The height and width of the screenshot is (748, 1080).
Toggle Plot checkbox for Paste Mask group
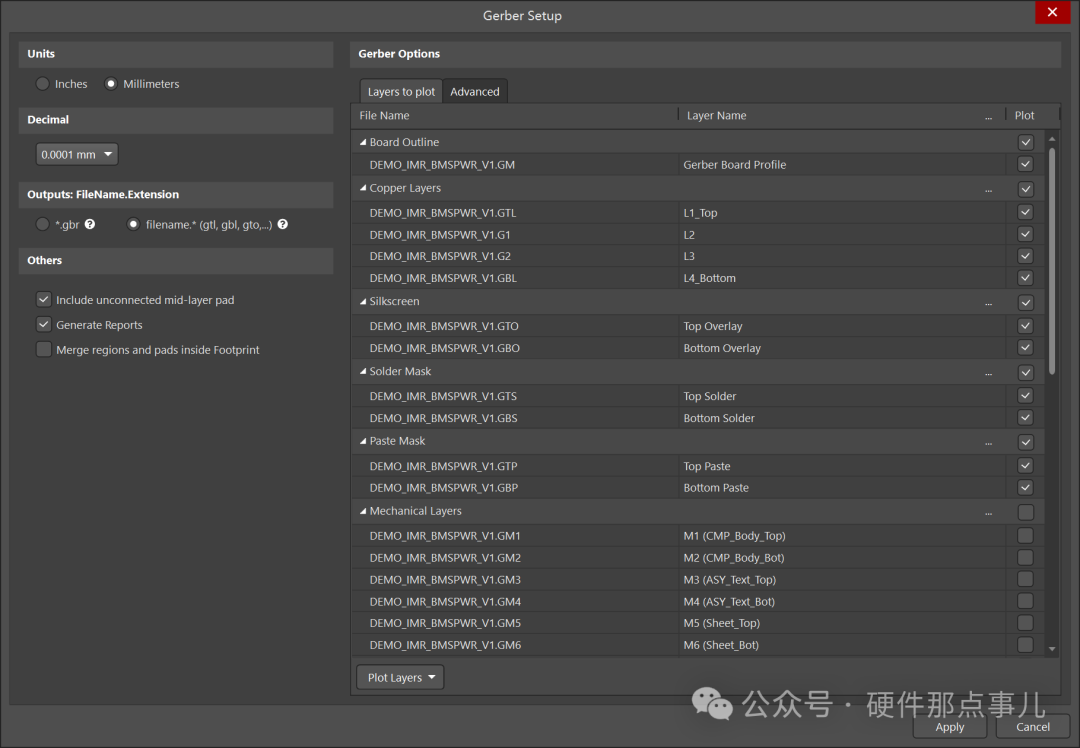pyautogui.click(x=1026, y=442)
